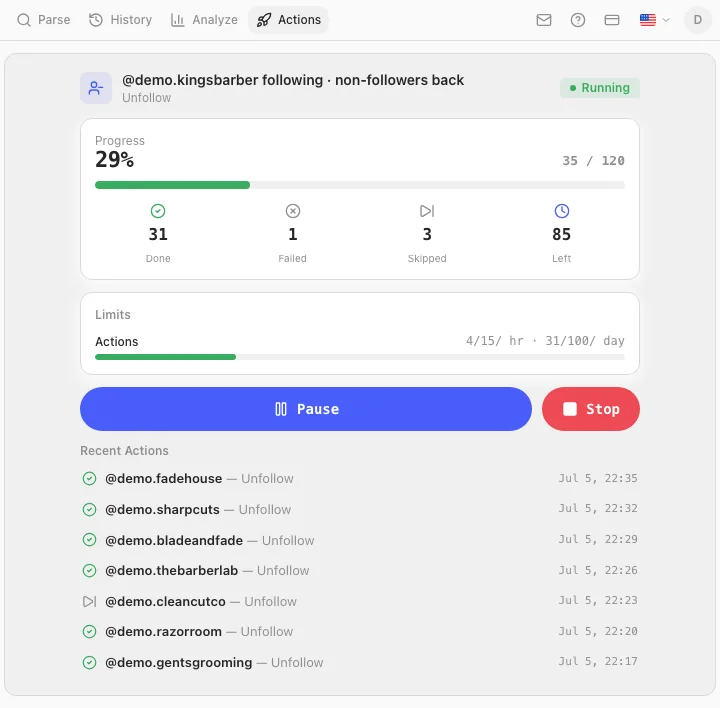
Task: Open the Parse tab
Action: pyautogui.click(x=44, y=20)
